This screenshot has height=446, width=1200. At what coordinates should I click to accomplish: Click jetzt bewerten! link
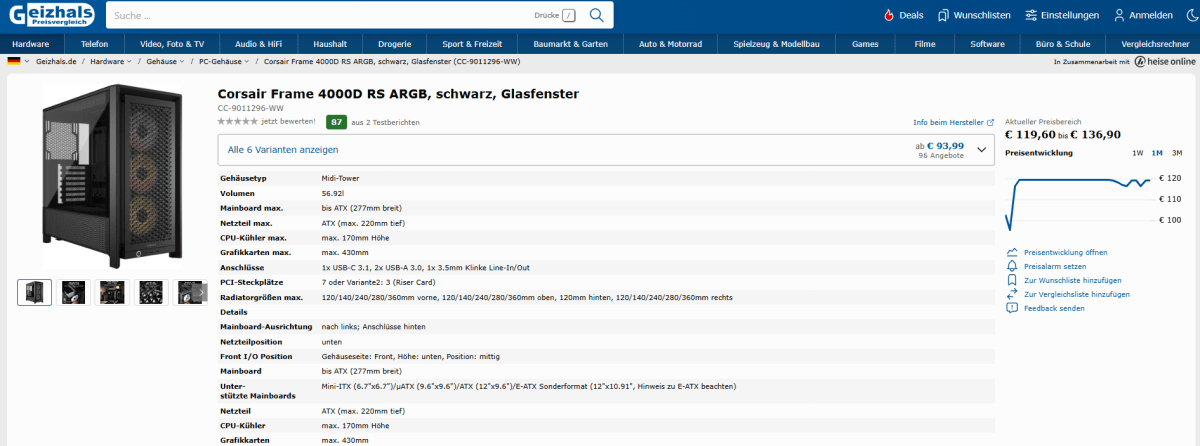click(288, 122)
